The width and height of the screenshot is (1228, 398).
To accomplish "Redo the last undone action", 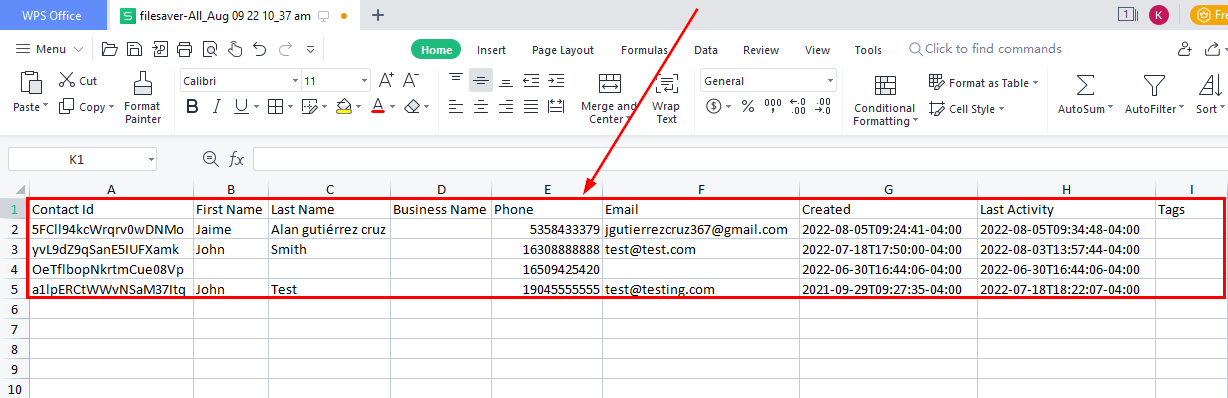I will tap(285, 49).
